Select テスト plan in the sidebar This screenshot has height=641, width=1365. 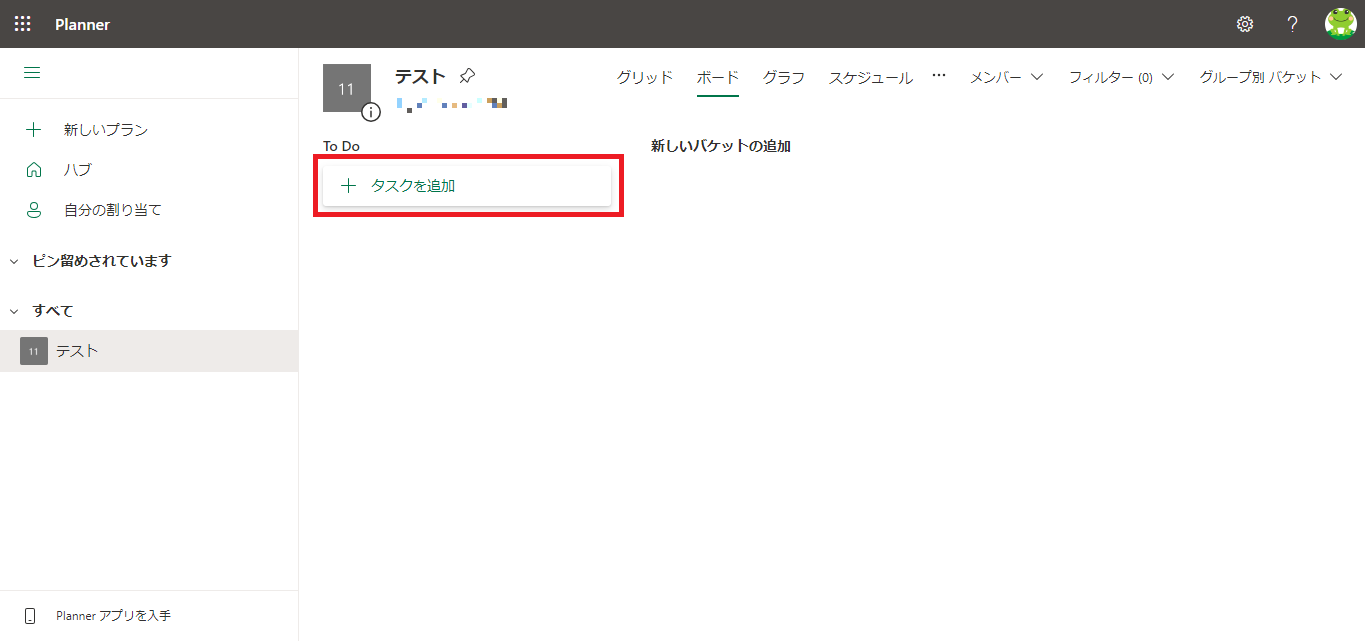(77, 351)
